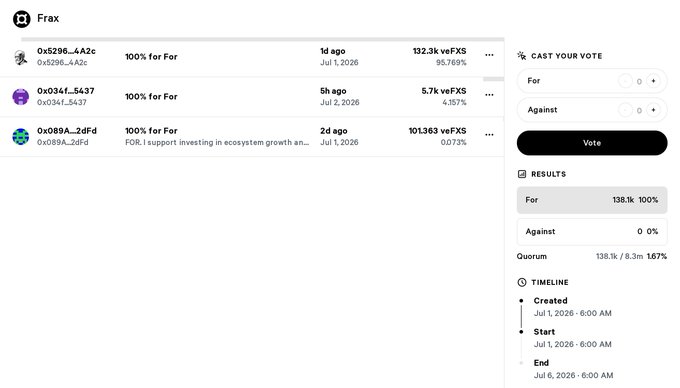Select the Against voting choice
680x388 pixels.
coord(592,110)
